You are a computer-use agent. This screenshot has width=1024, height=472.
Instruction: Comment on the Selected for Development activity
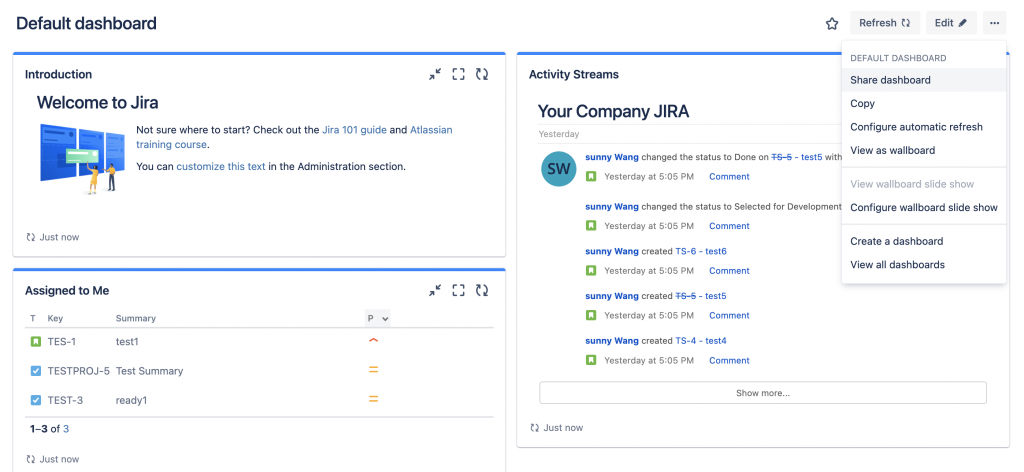(x=729, y=226)
